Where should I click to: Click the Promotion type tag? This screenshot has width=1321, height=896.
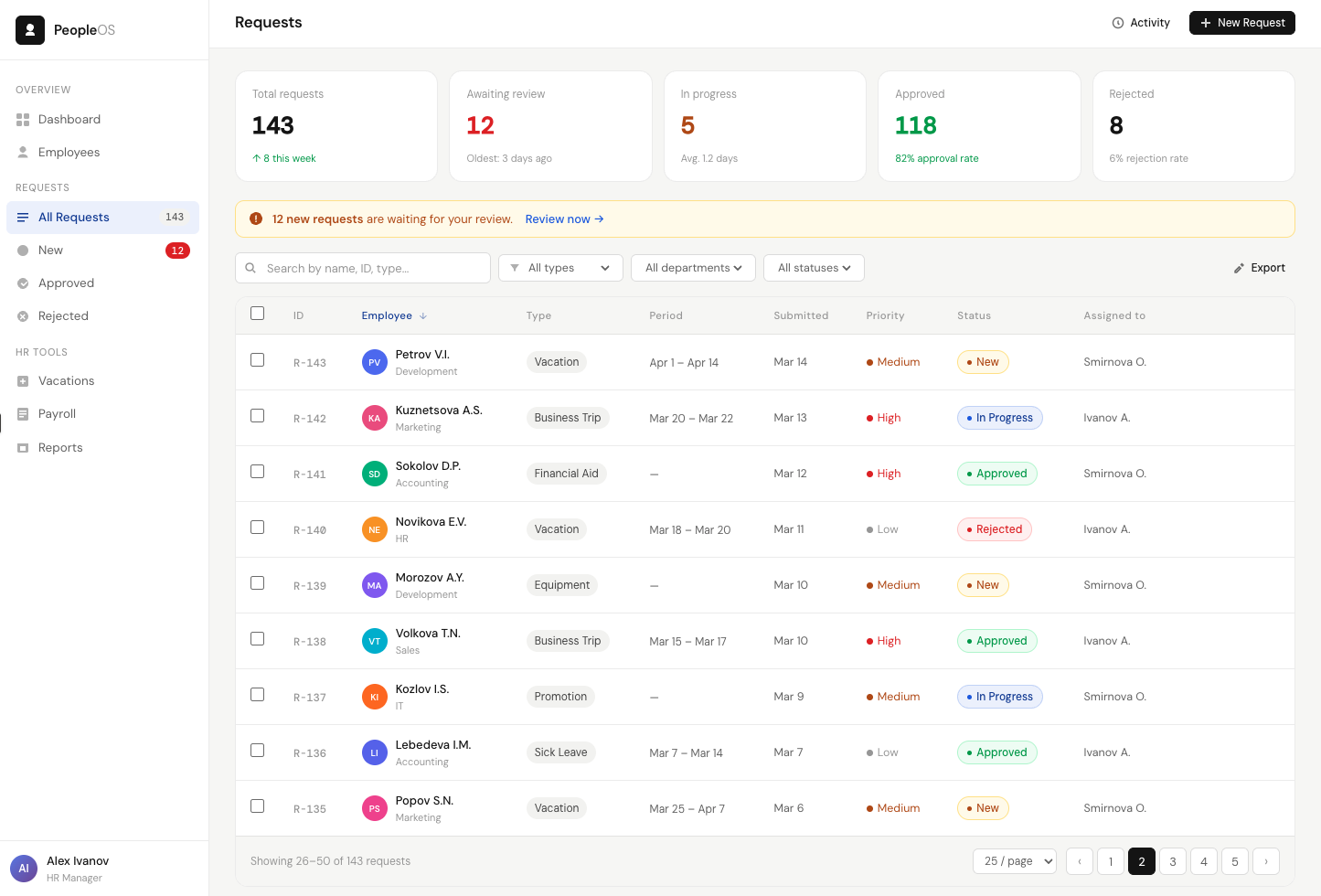coord(560,697)
